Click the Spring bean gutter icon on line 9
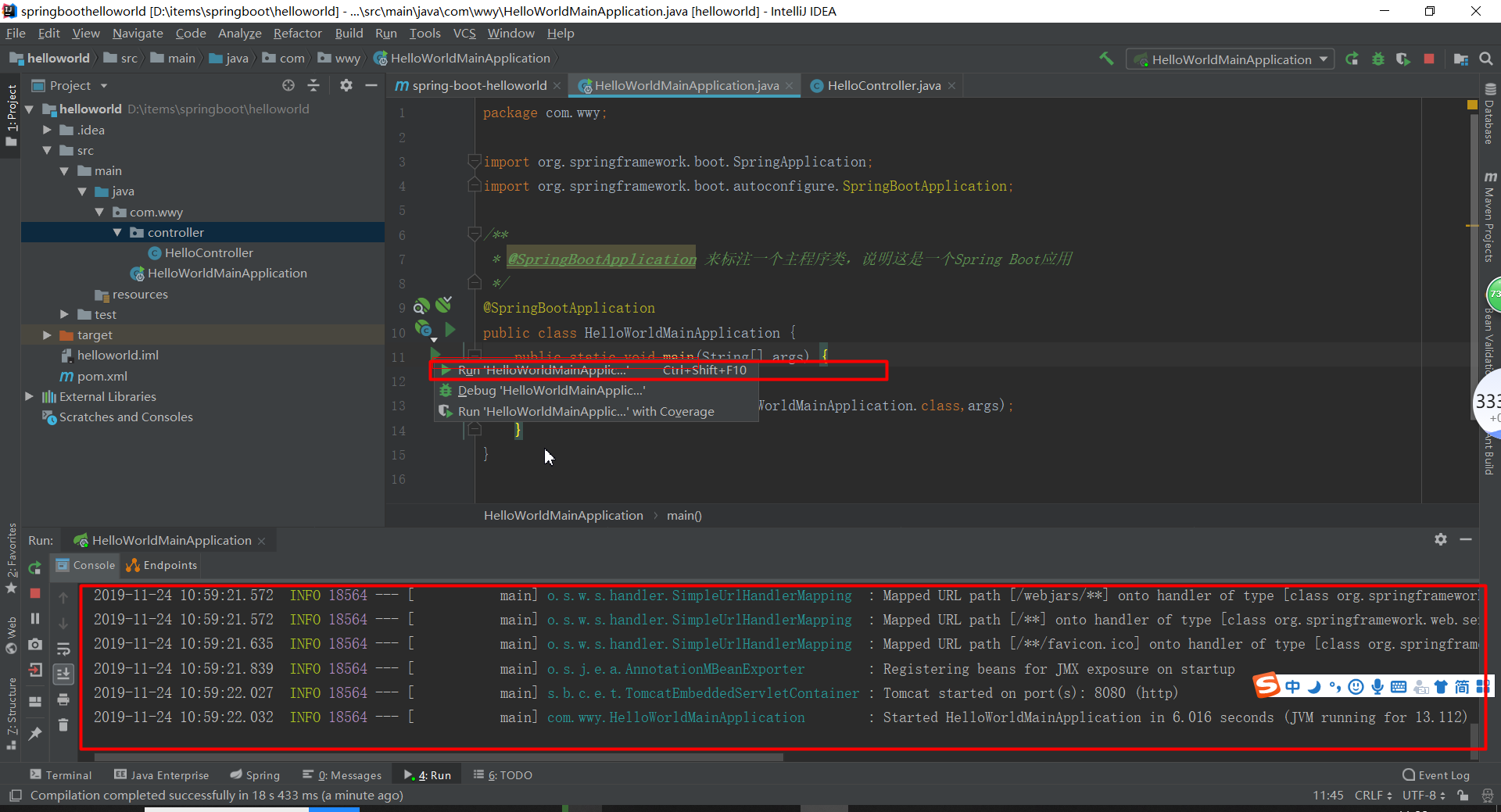The width and height of the screenshot is (1501, 812). click(x=421, y=306)
